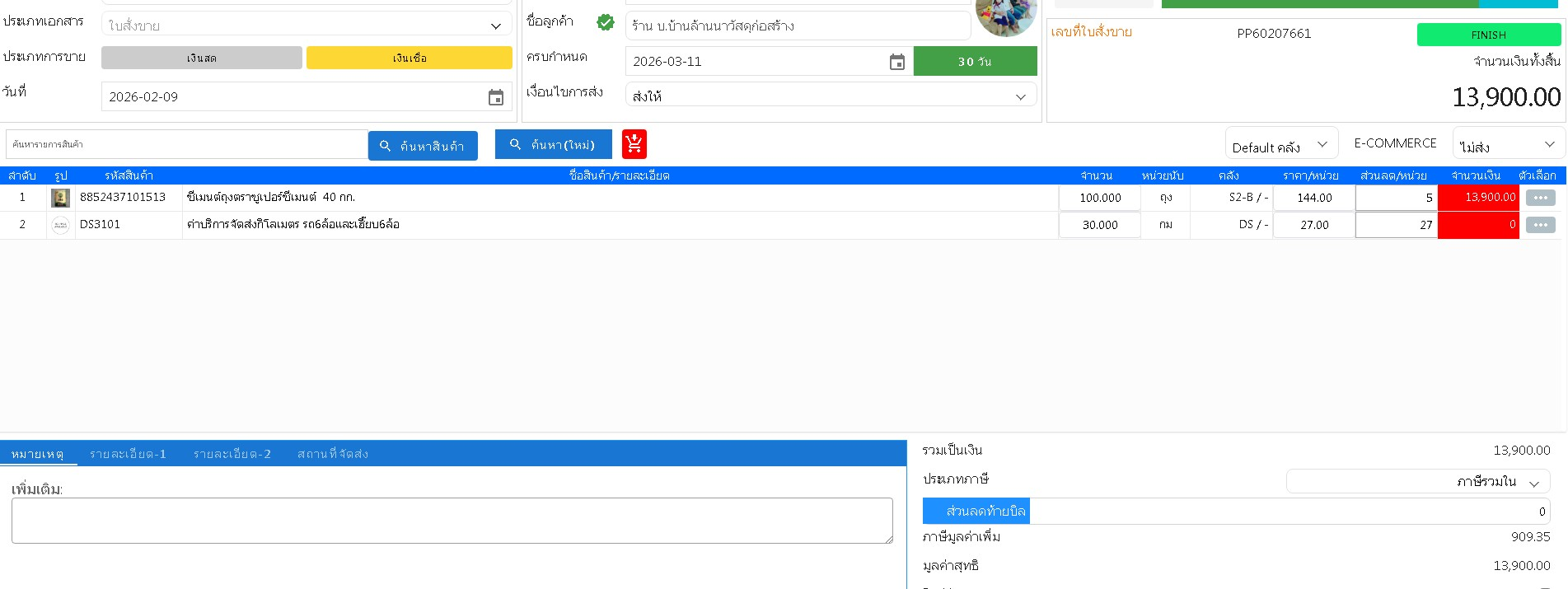
Task: Click the cement product thumbnail image
Action: [x=60, y=198]
